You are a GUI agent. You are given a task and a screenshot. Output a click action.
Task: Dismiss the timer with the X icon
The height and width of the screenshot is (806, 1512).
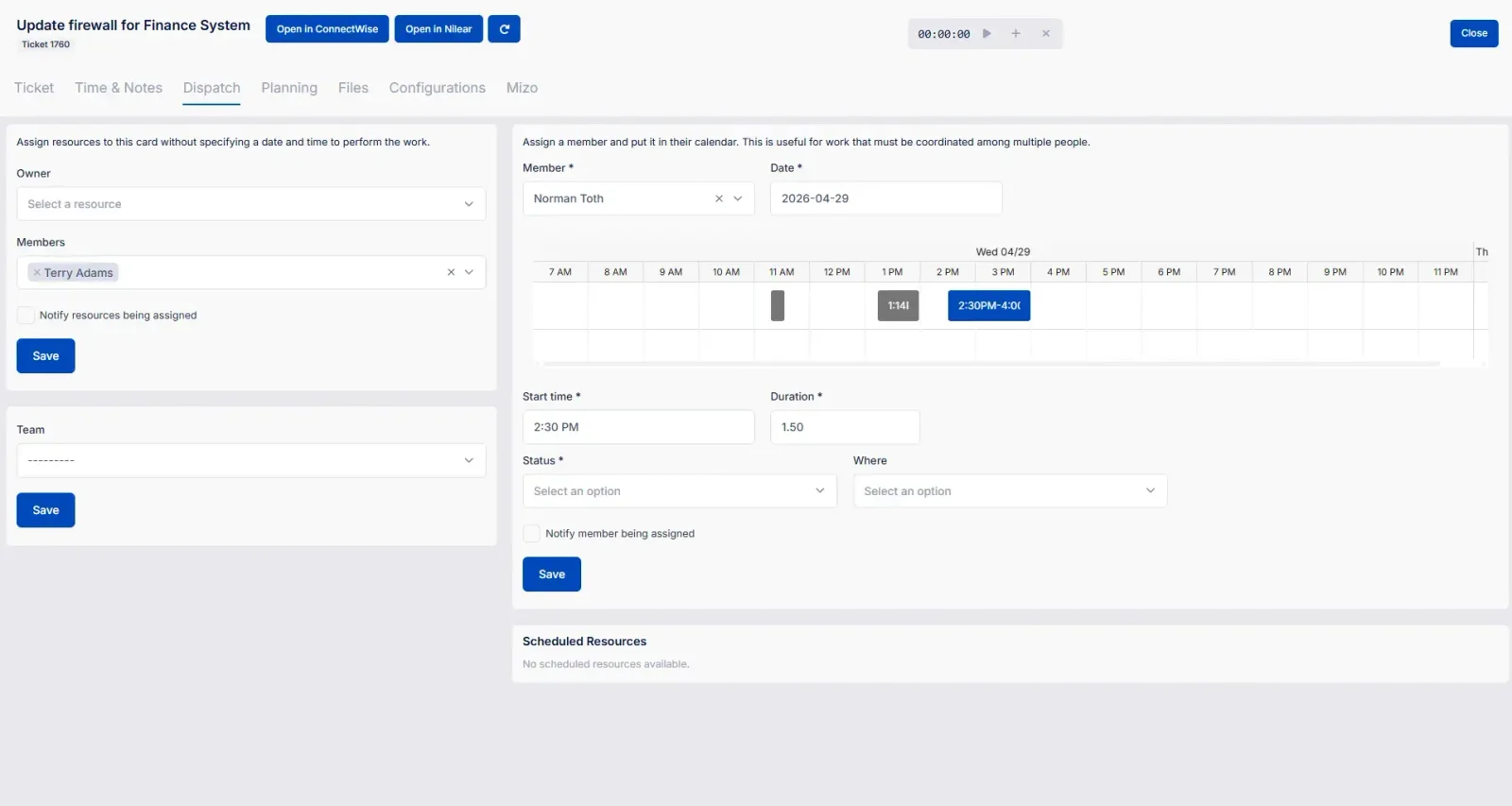tap(1046, 34)
